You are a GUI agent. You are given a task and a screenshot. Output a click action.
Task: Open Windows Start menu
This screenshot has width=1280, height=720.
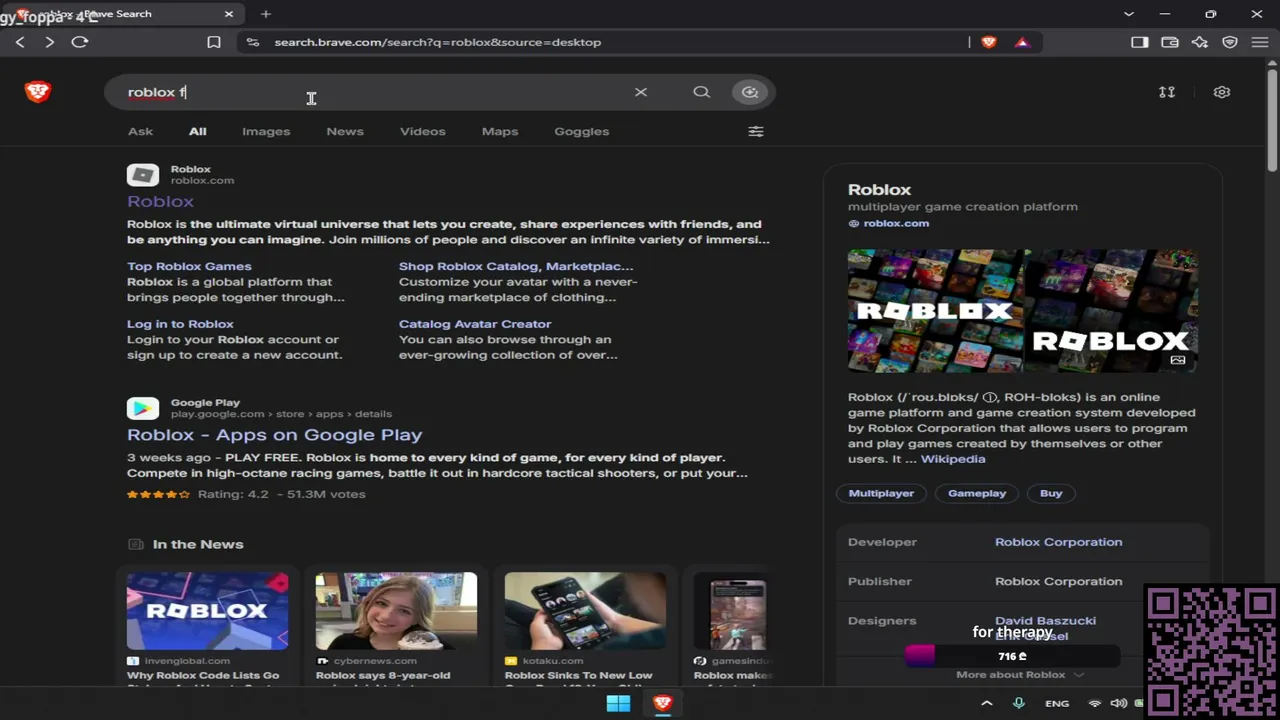(618, 703)
